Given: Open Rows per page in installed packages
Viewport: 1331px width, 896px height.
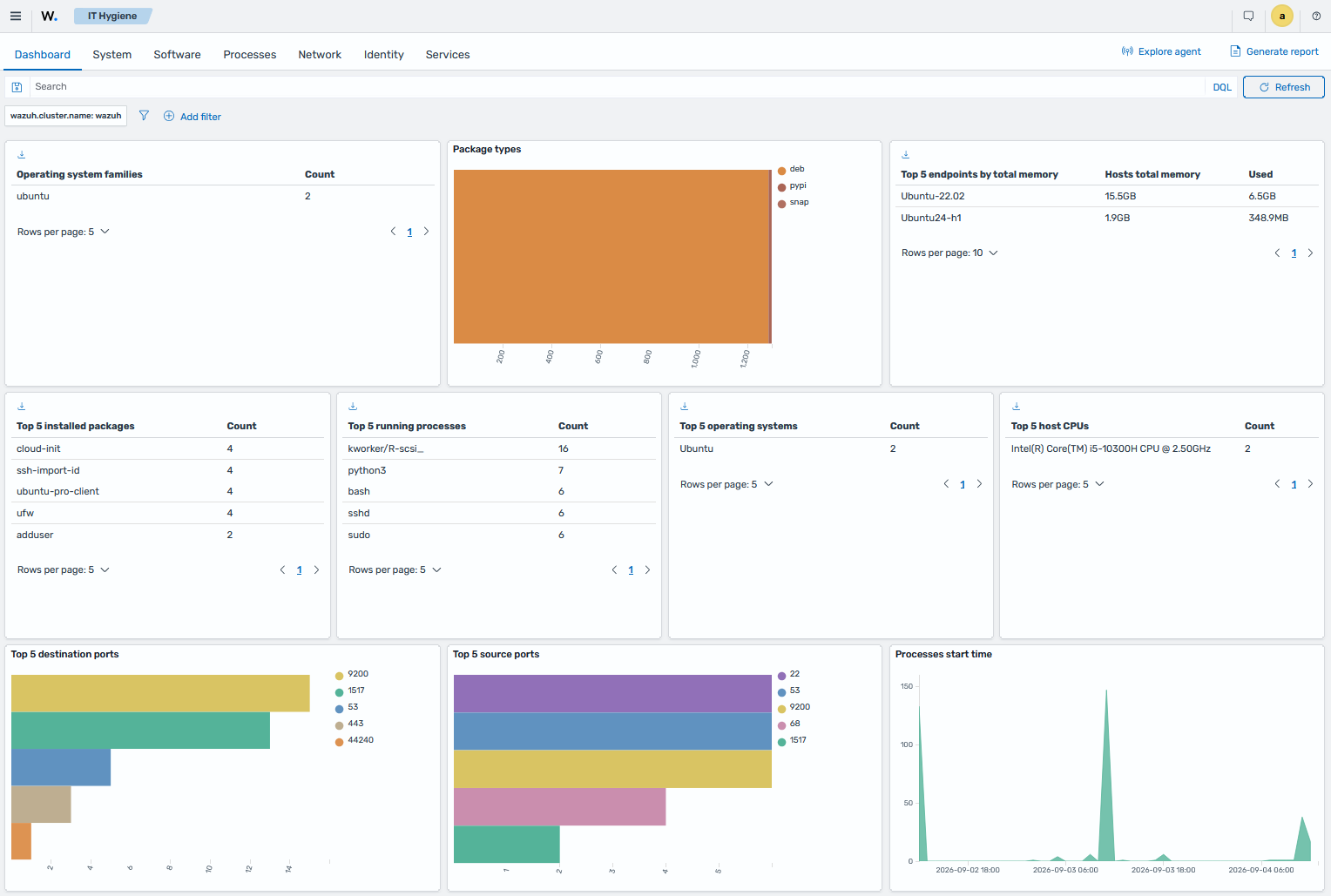Looking at the screenshot, I should [64, 570].
